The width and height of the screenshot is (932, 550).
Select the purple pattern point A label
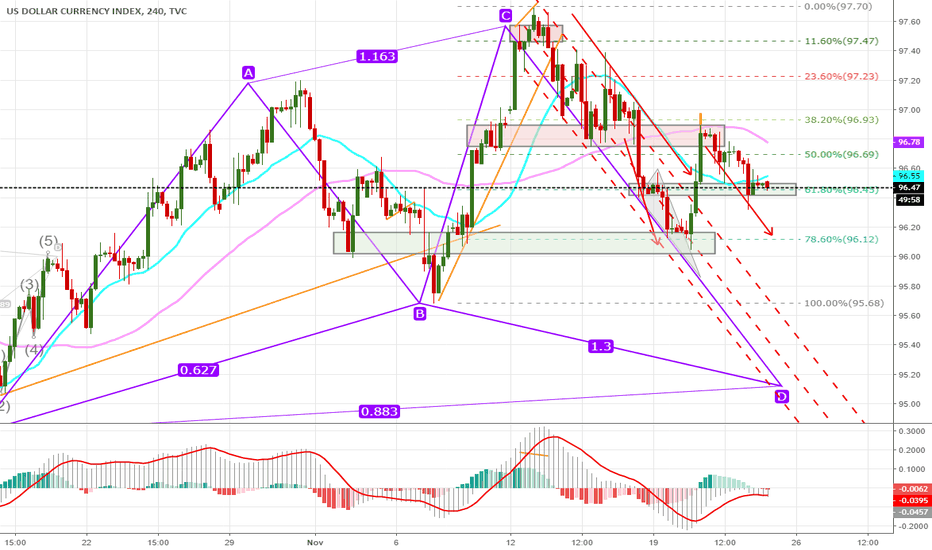[248, 73]
